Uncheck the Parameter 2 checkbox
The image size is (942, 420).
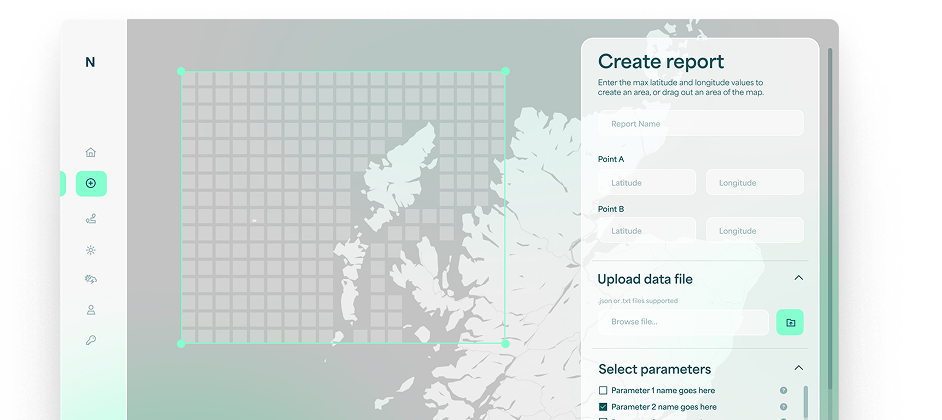(603, 407)
